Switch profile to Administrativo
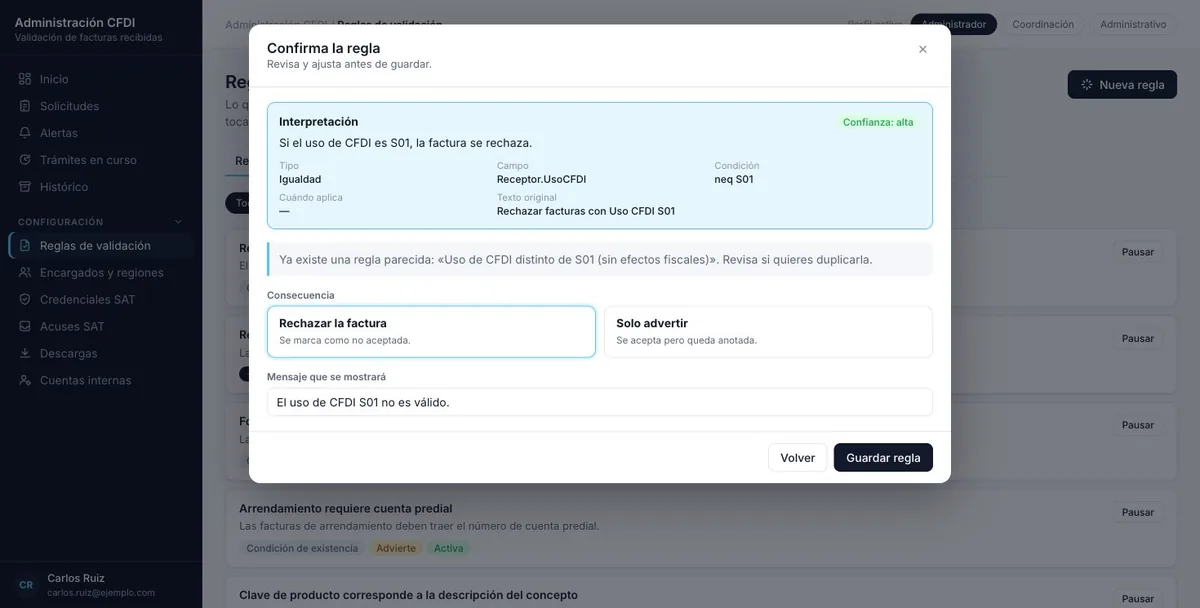1200x608 pixels. pos(1133,24)
